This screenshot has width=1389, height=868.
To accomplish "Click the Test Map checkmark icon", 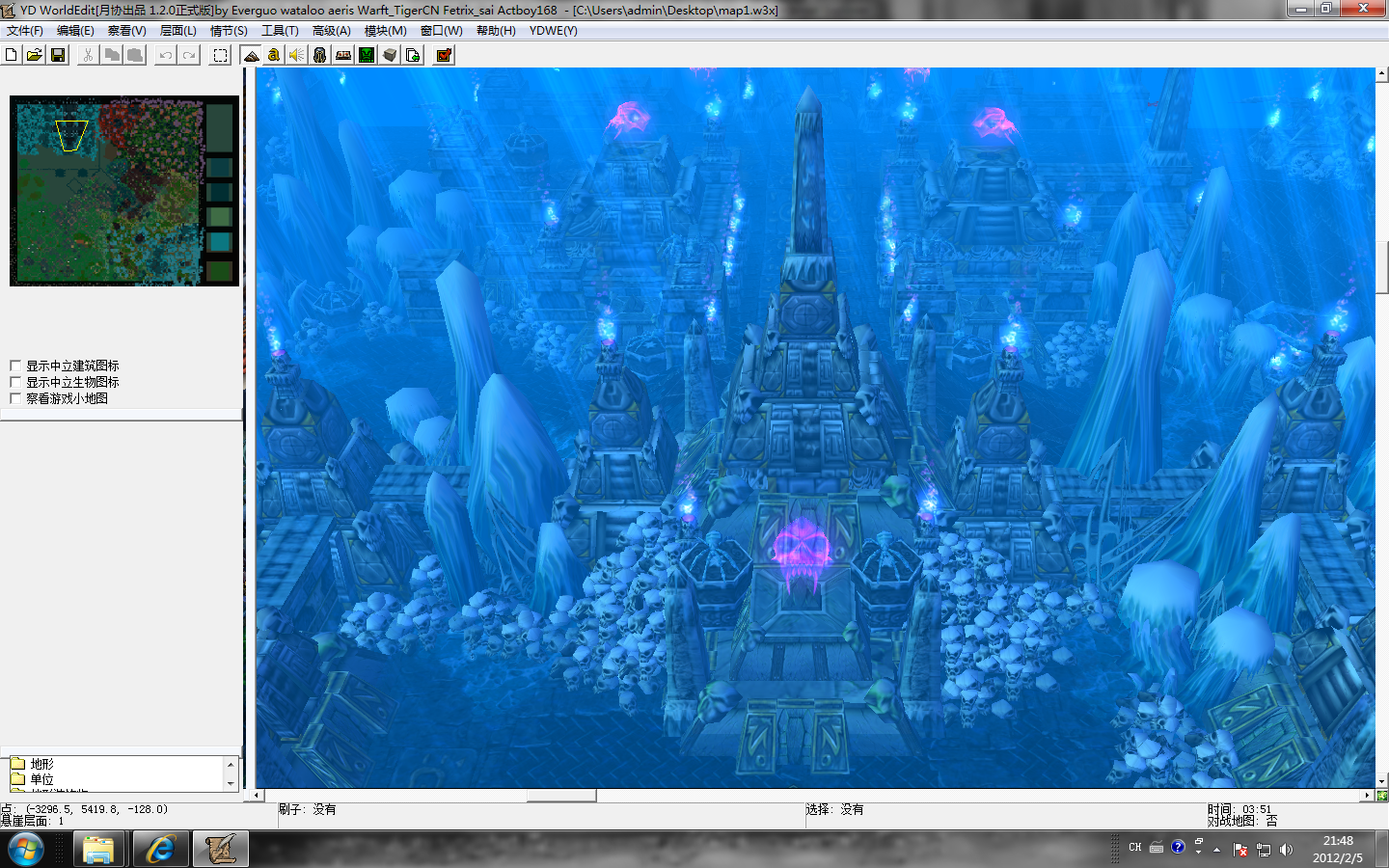I will tap(444, 55).
